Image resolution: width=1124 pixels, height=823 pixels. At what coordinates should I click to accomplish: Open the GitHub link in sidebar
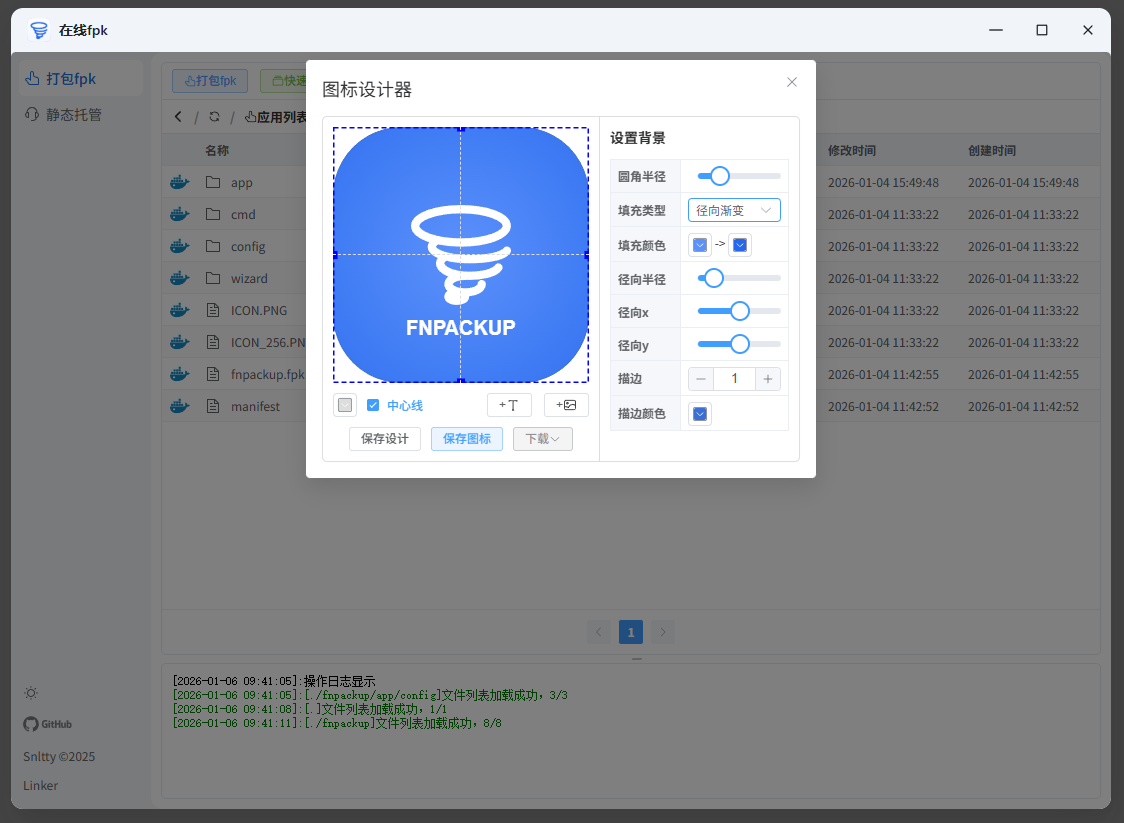tap(48, 724)
